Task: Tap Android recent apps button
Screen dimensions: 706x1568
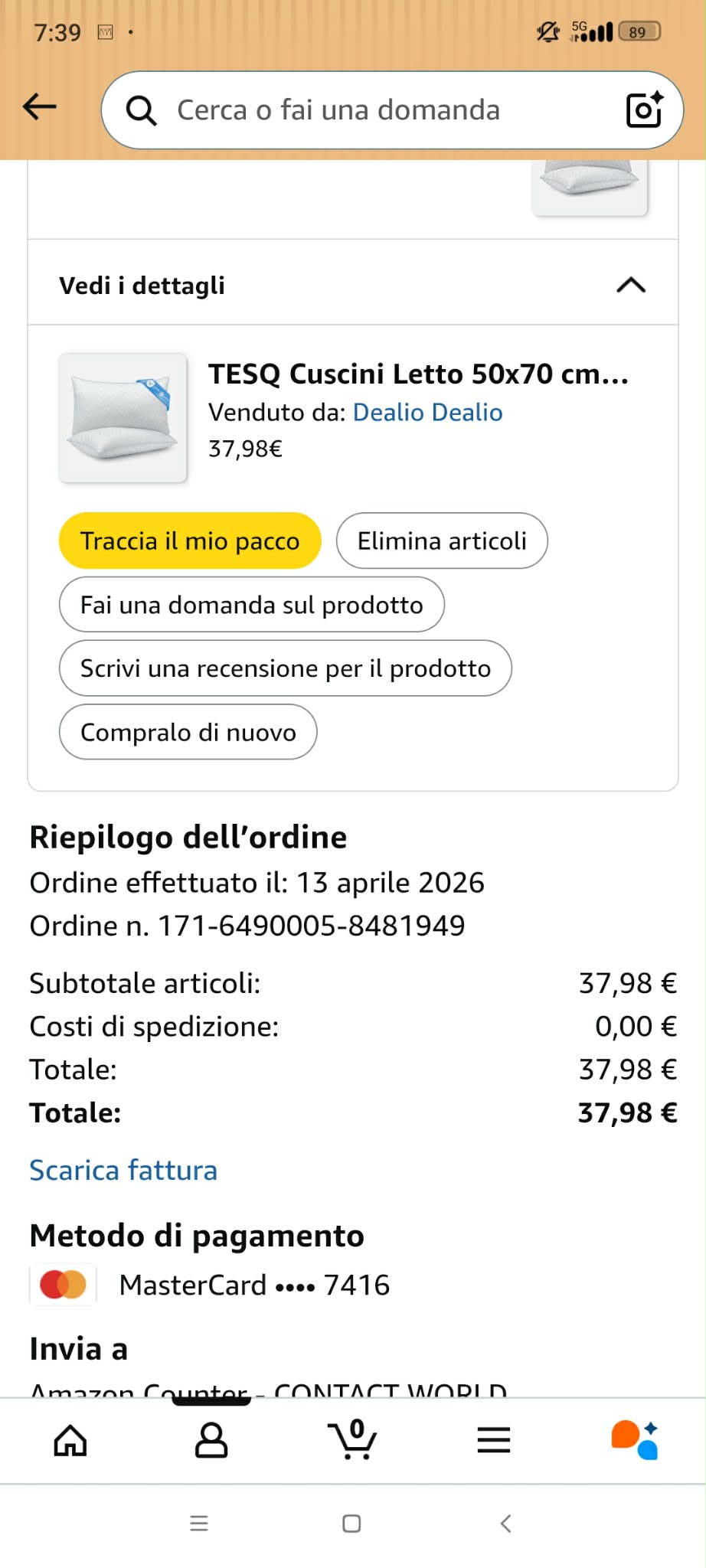Action: [199, 1524]
